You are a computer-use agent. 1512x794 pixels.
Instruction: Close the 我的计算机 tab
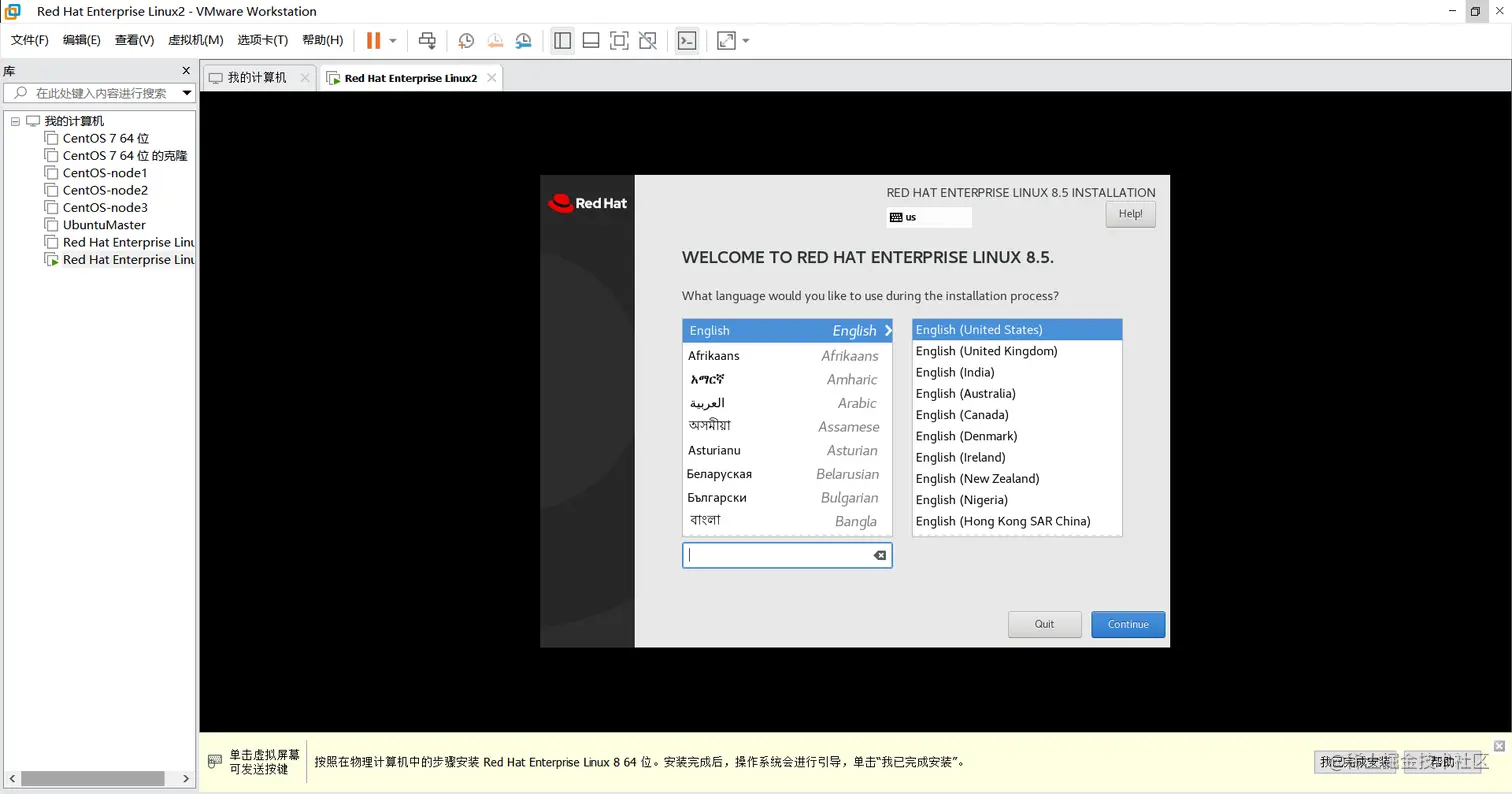point(305,78)
